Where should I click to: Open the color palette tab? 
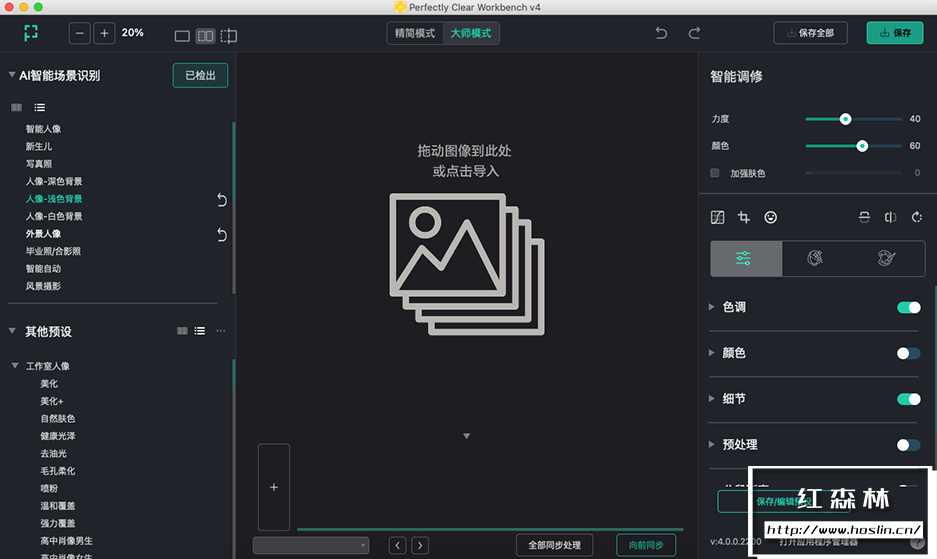pos(886,258)
